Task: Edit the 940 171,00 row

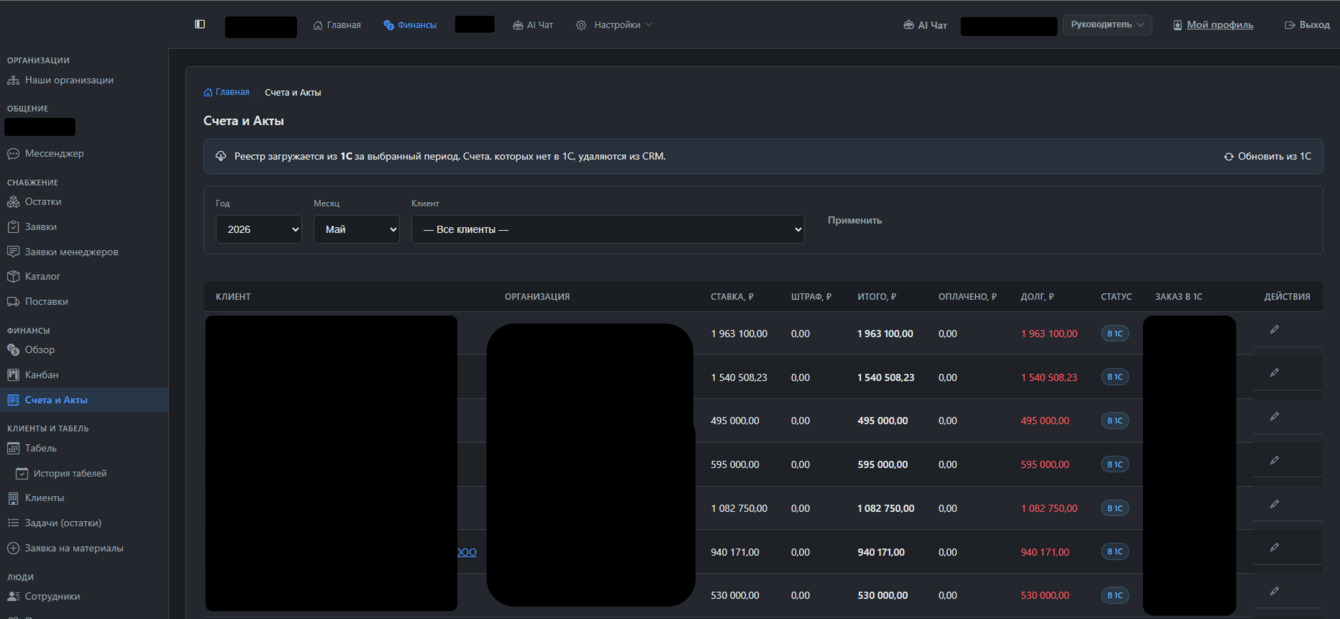Action: tap(1274, 547)
